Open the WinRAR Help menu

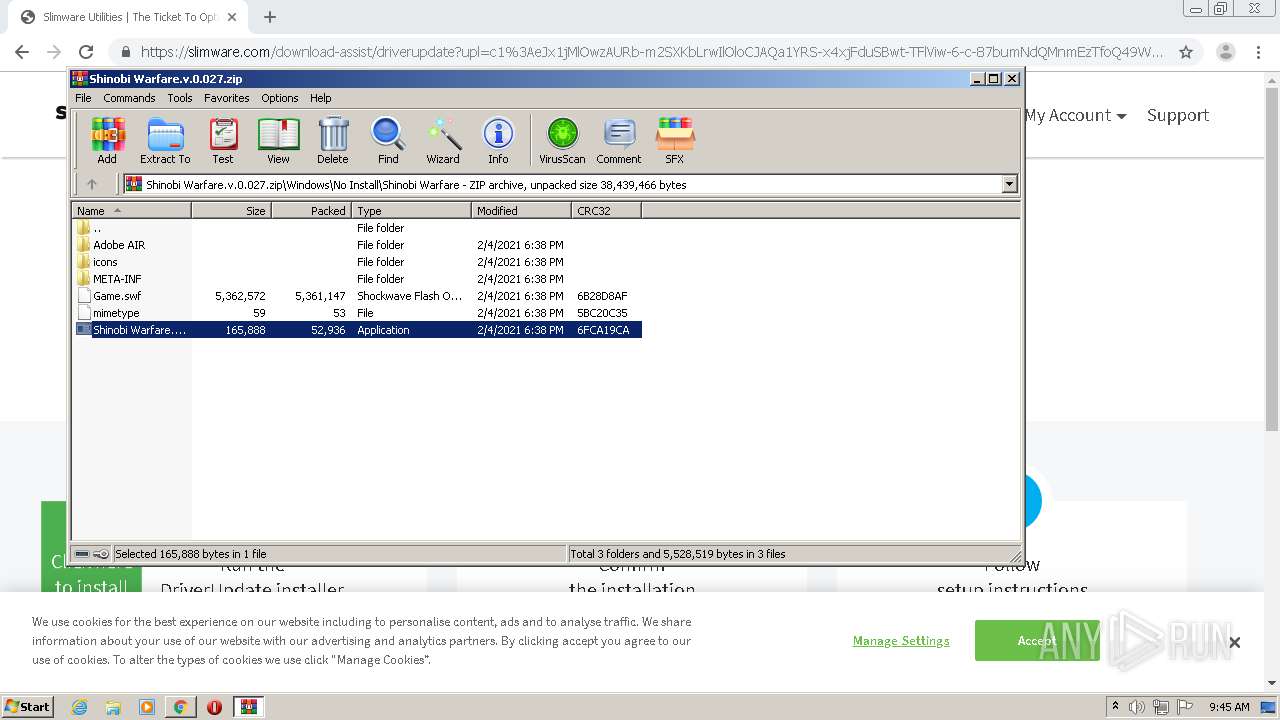(x=320, y=98)
